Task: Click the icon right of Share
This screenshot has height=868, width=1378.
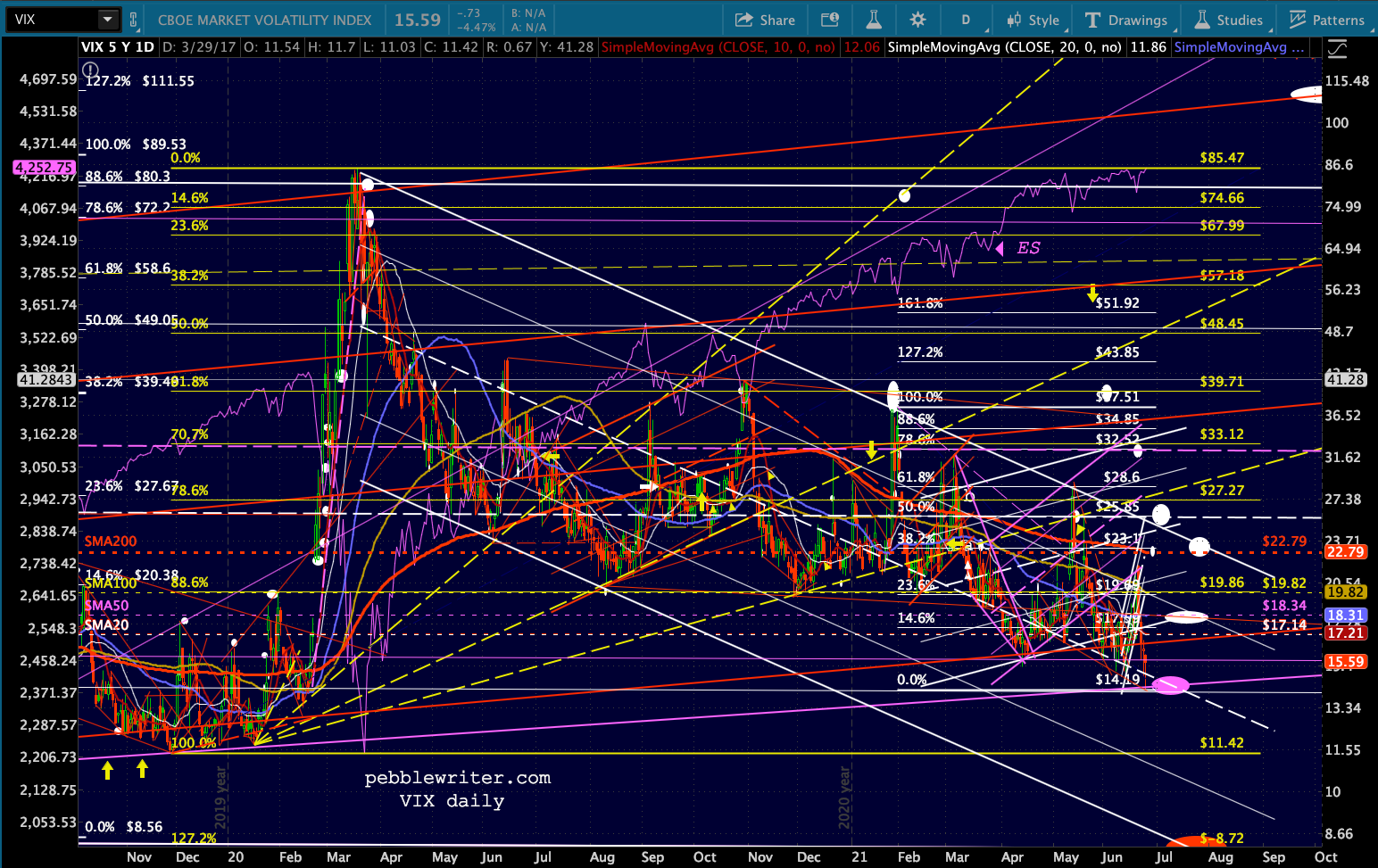Action: point(830,20)
